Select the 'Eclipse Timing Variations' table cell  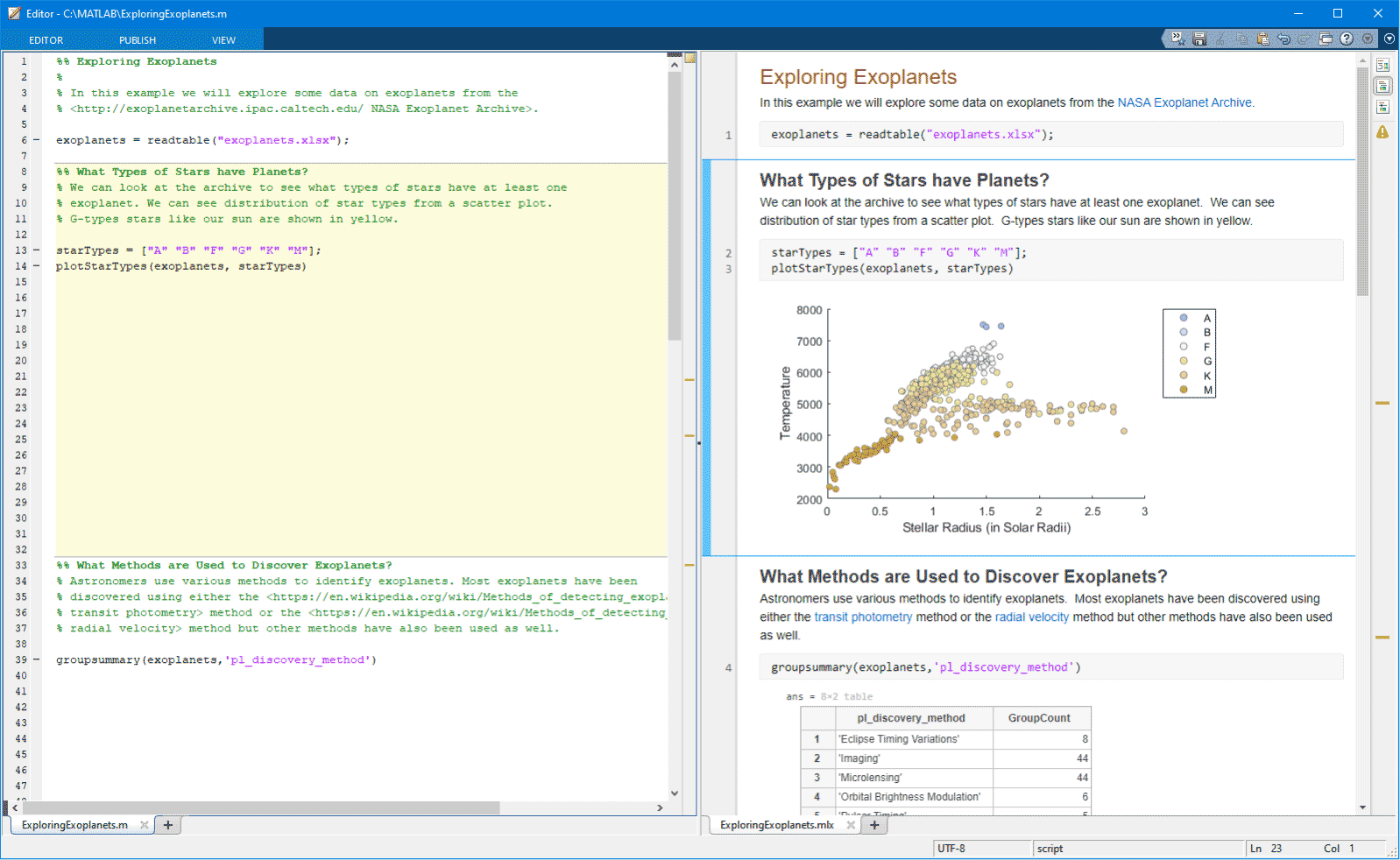pyautogui.click(x=914, y=739)
